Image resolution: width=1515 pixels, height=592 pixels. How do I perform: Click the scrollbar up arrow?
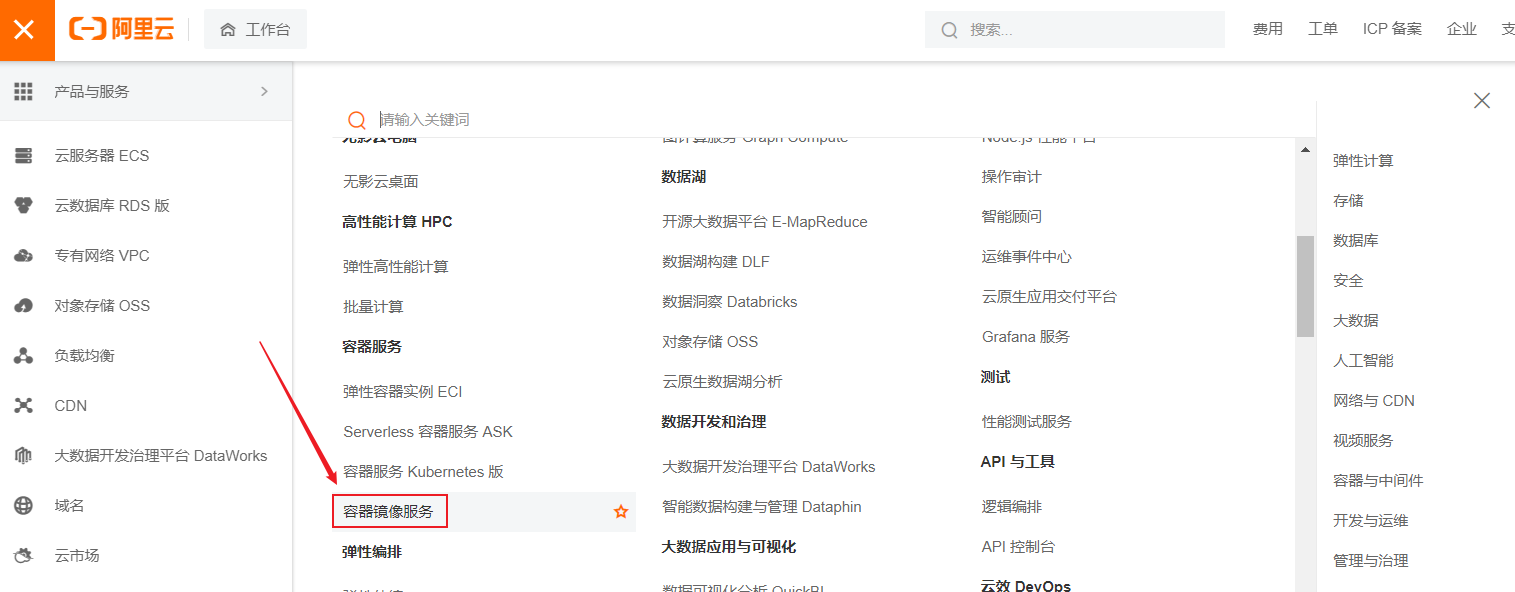pos(1305,150)
